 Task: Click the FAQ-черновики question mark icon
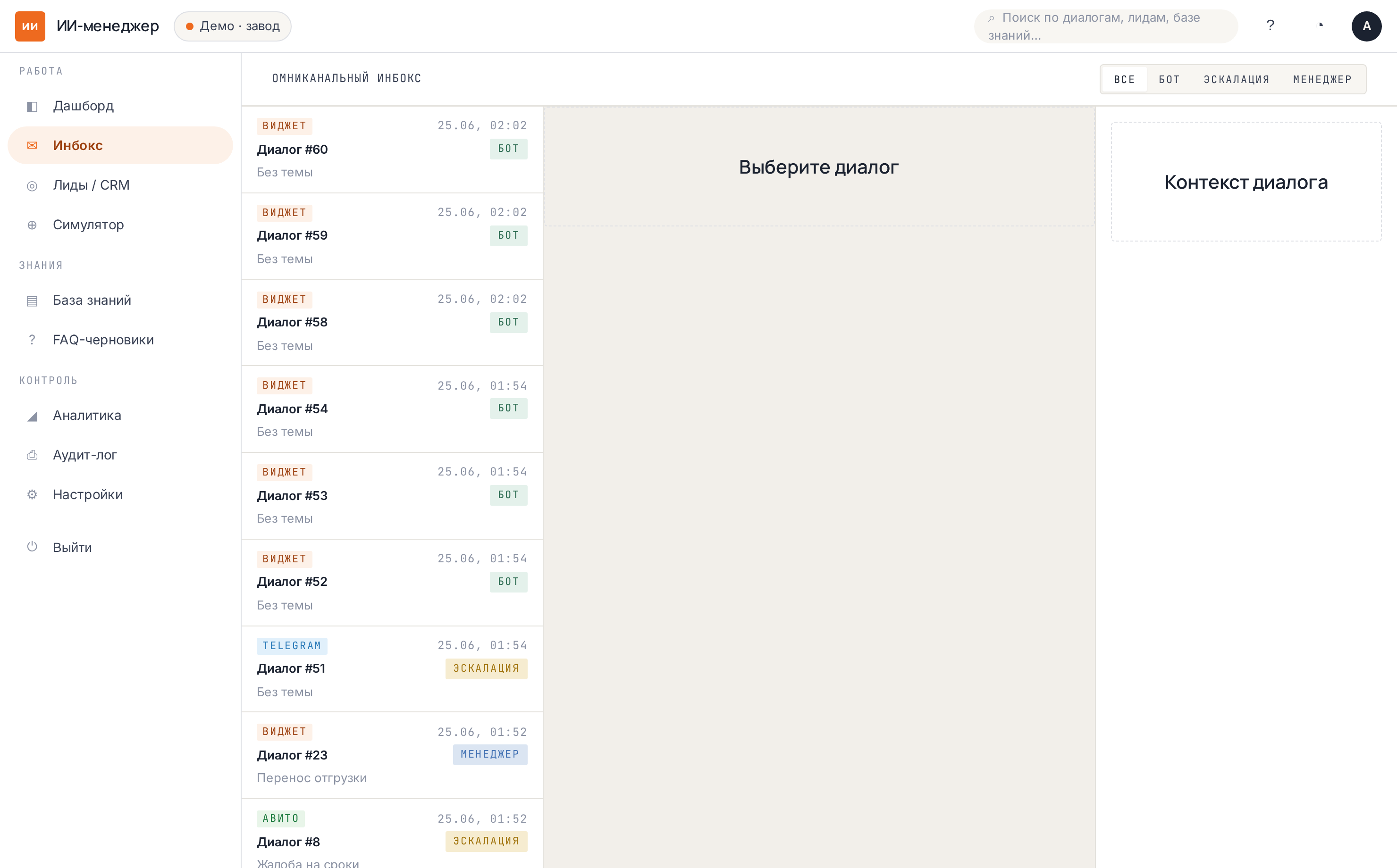[x=32, y=340]
